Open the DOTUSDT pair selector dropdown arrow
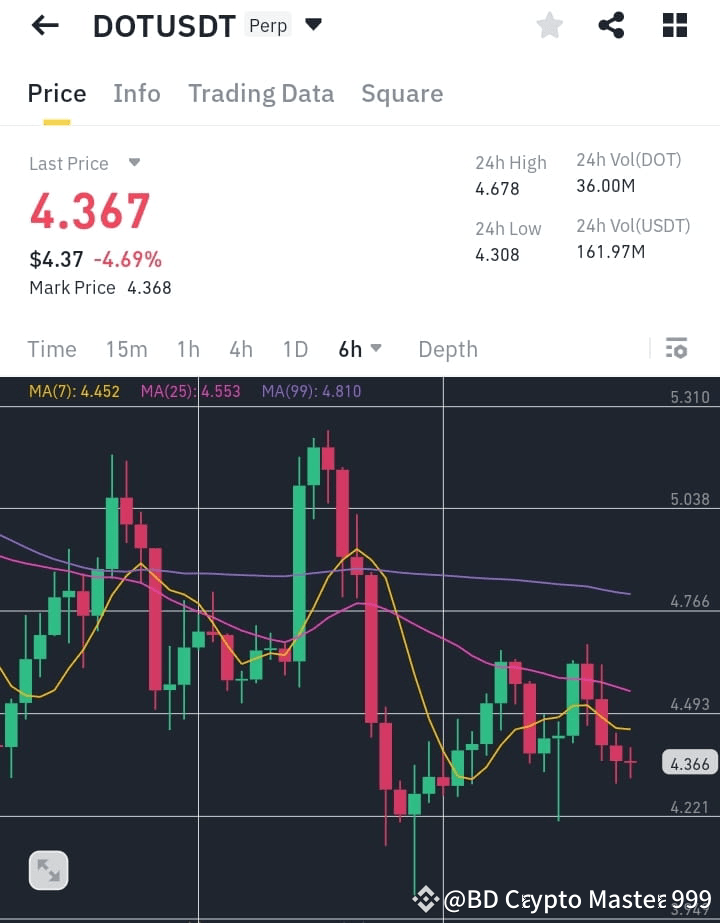Viewport: 720px width, 923px height. (x=313, y=24)
